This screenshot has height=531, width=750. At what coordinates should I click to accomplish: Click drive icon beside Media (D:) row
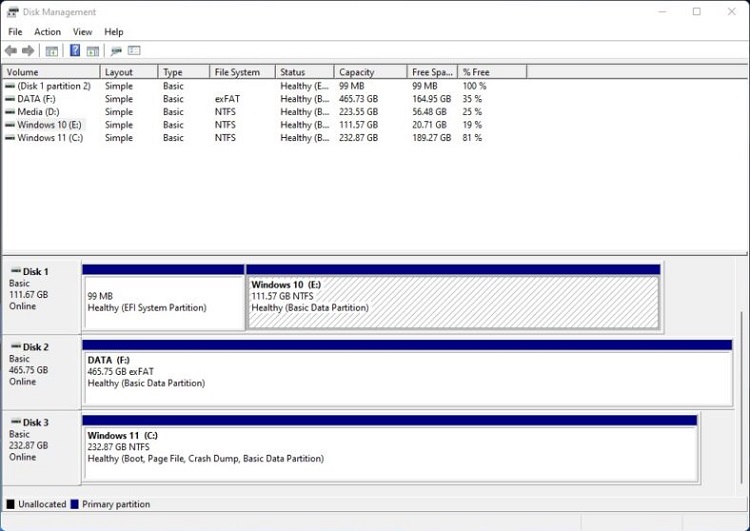[x=10, y=112]
